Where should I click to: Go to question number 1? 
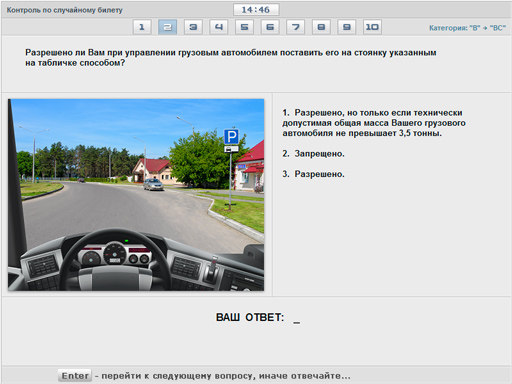click(142, 27)
